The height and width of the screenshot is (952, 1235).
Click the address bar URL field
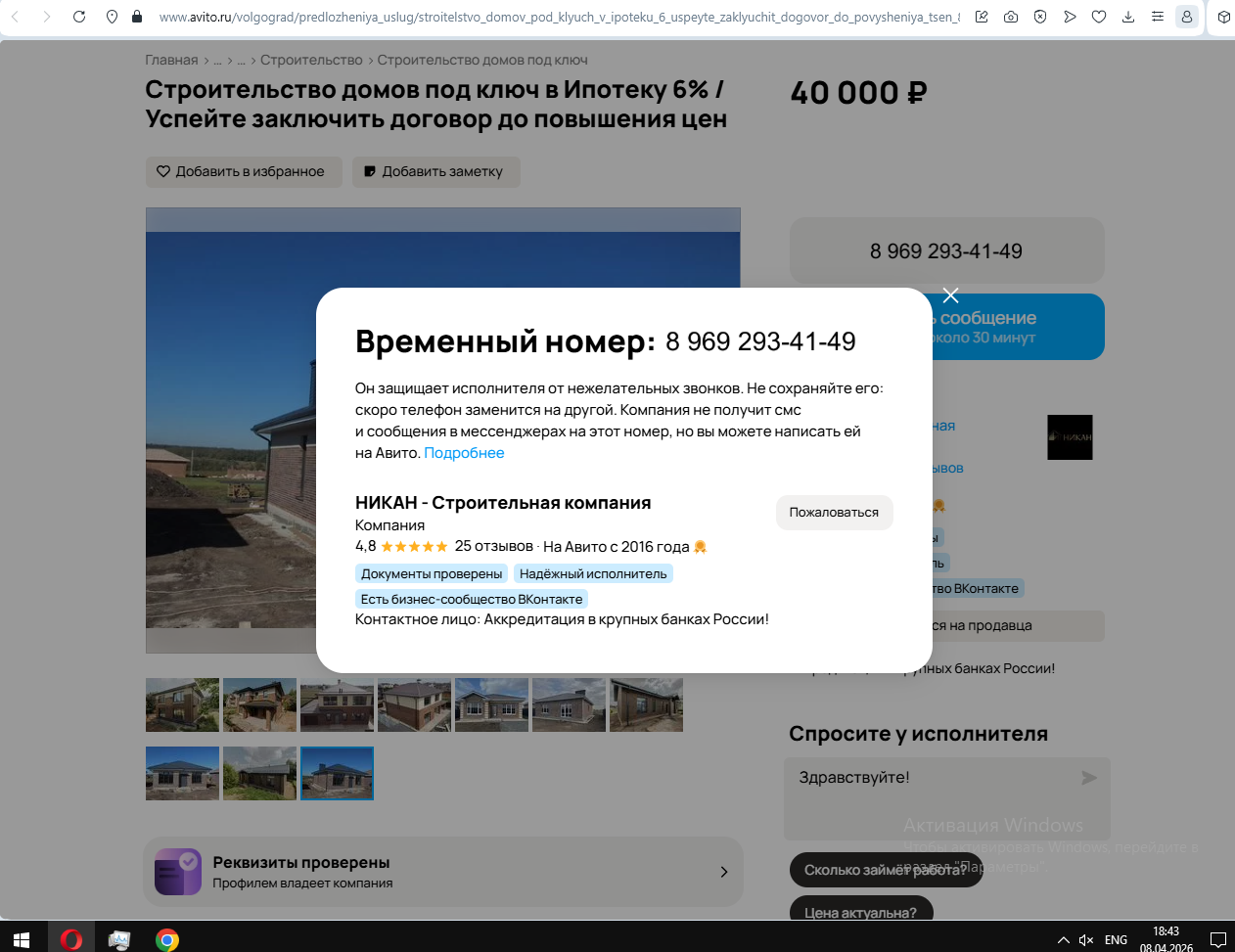click(x=558, y=17)
